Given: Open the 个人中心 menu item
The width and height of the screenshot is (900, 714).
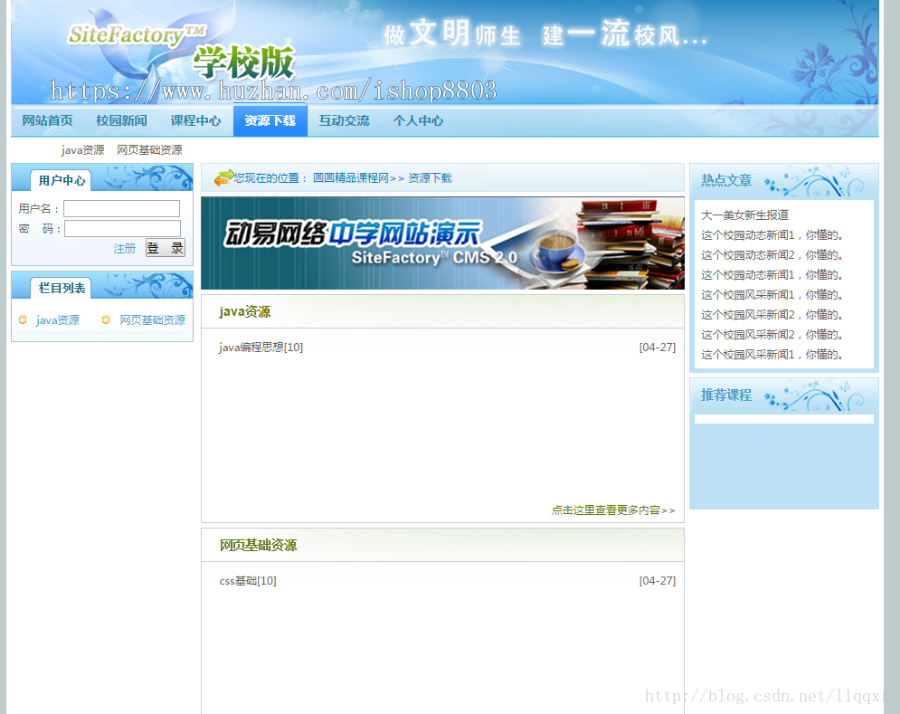Looking at the screenshot, I should pos(418,120).
